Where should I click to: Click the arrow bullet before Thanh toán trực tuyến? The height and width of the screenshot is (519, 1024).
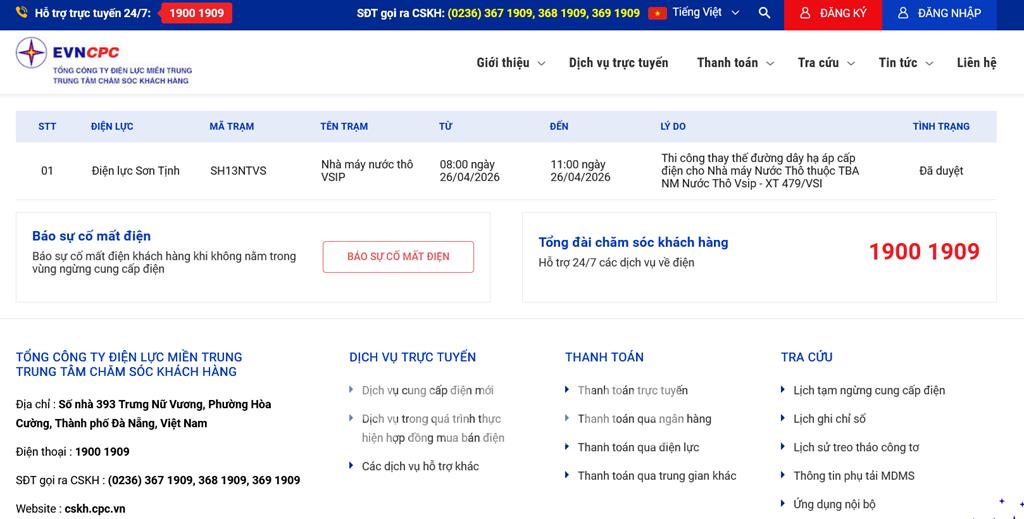pos(568,390)
